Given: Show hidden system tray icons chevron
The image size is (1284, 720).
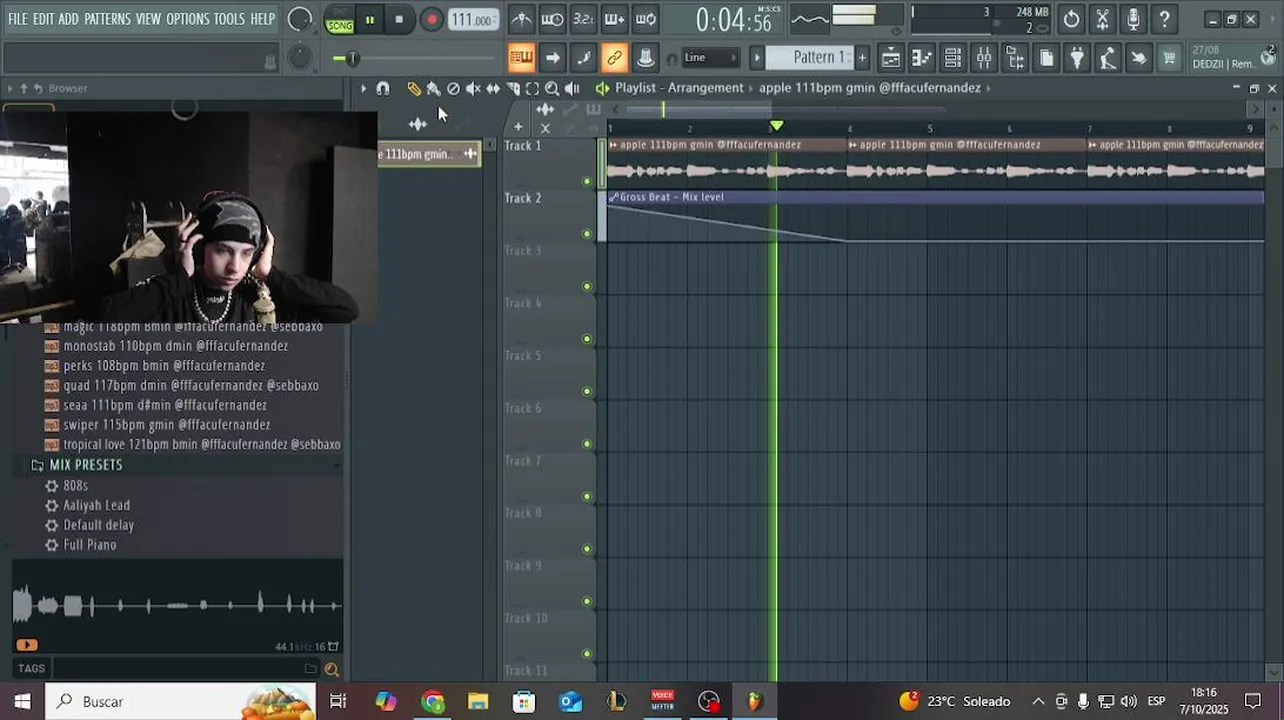Looking at the screenshot, I should pos(1038,701).
